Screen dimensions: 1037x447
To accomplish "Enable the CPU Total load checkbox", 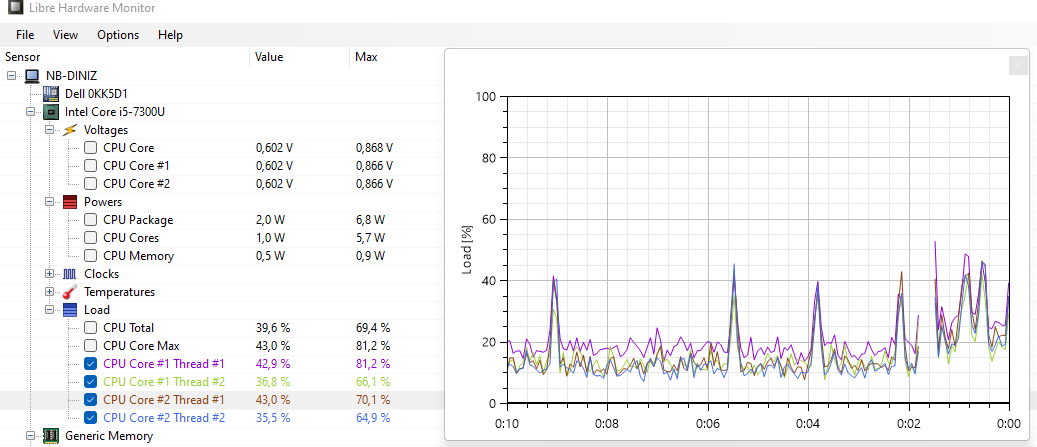I will pos(91,328).
